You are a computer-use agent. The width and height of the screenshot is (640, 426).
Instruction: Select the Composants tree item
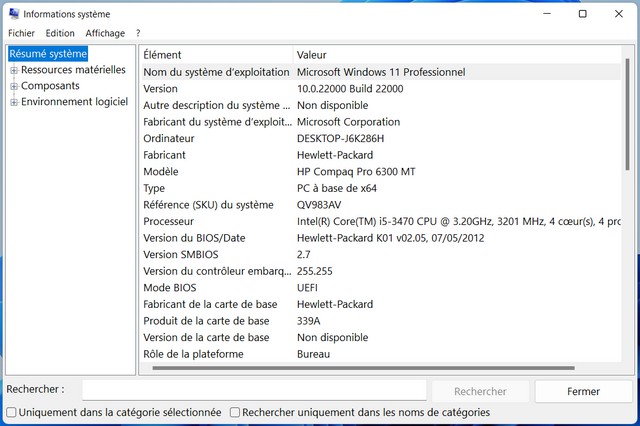50,86
